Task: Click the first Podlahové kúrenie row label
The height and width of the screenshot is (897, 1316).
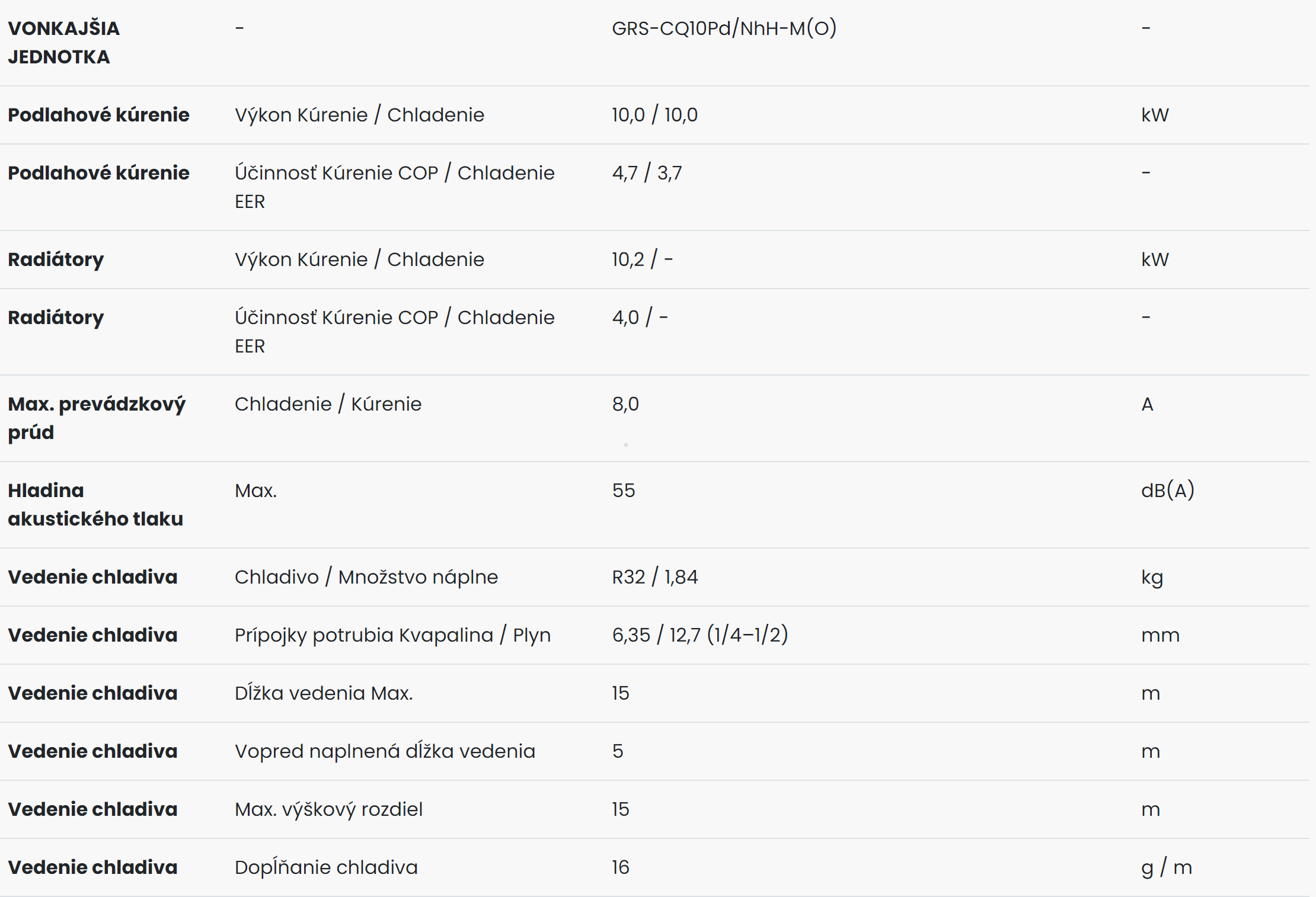Action: pyautogui.click(x=98, y=114)
